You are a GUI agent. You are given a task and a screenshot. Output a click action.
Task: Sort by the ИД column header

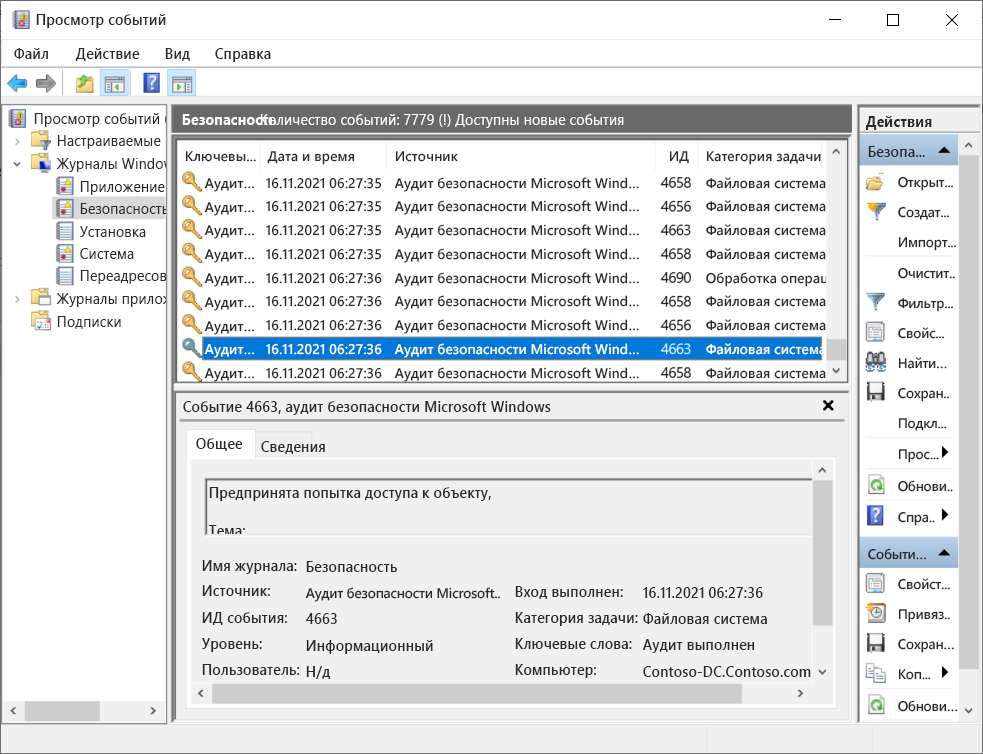pos(677,157)
